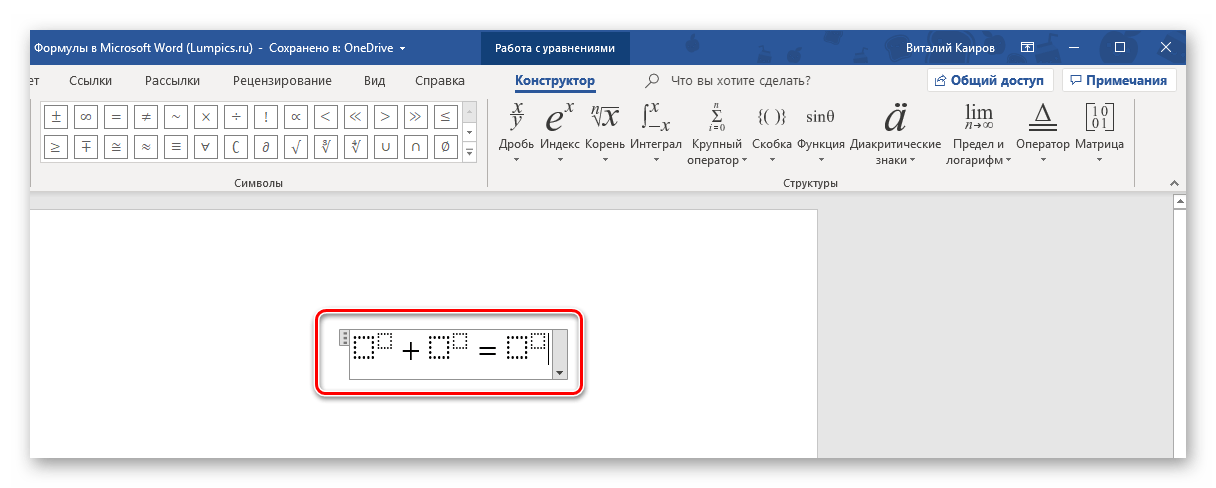Switch to the Справка ribbon tab
Viewport: 1216px width, 488px height.
pyautogui.click(x=440, y=81)
